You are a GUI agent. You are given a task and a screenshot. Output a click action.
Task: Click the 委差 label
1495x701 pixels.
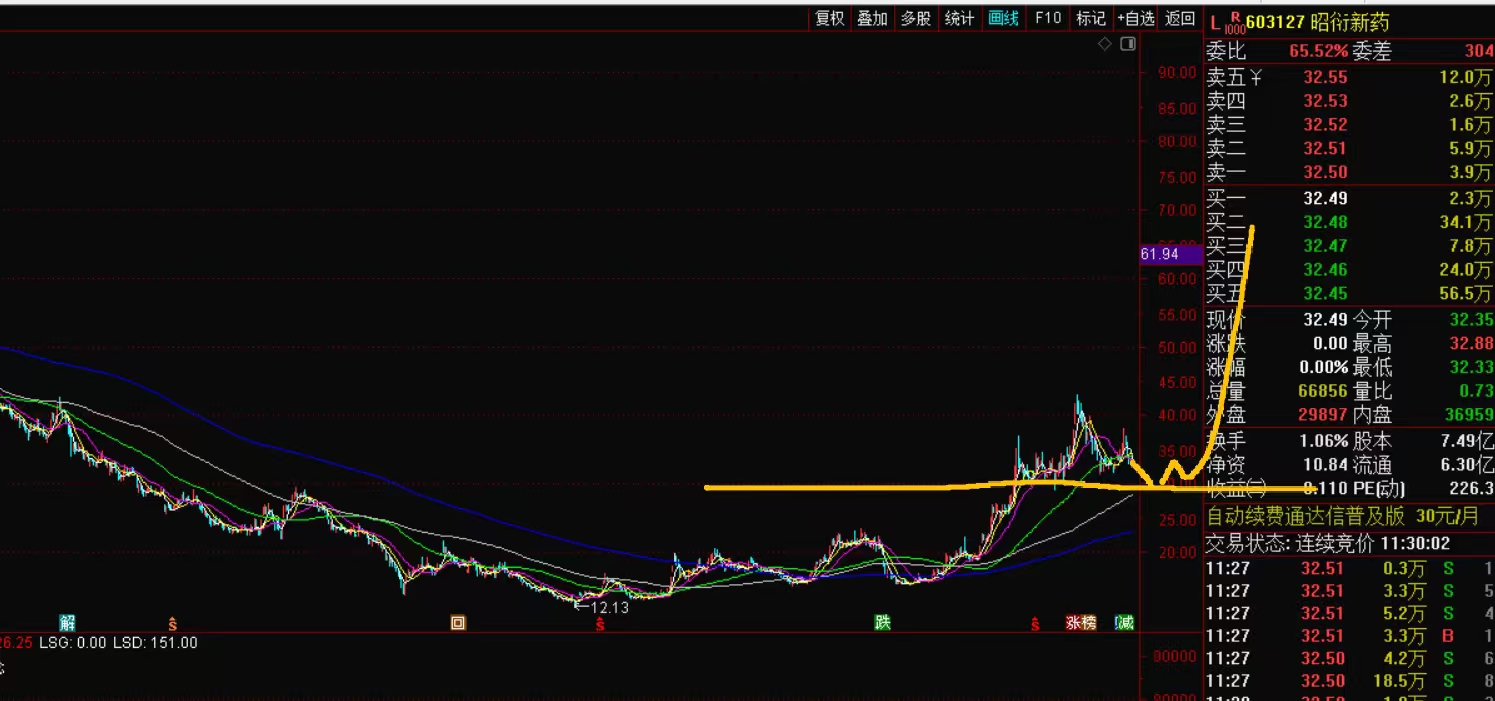pos(1372,51)
